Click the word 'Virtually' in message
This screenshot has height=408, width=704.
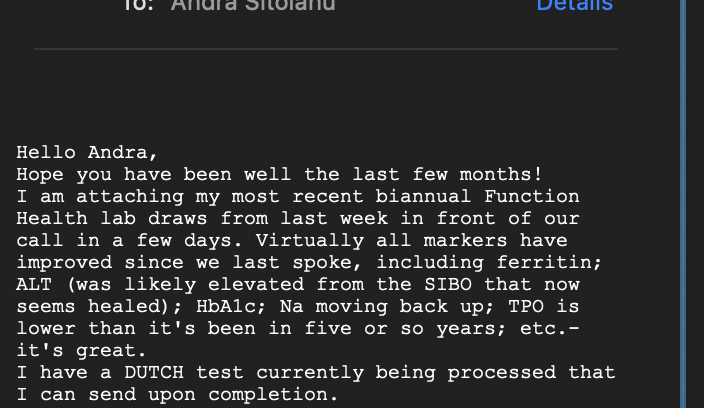click(x=310, y=240)
